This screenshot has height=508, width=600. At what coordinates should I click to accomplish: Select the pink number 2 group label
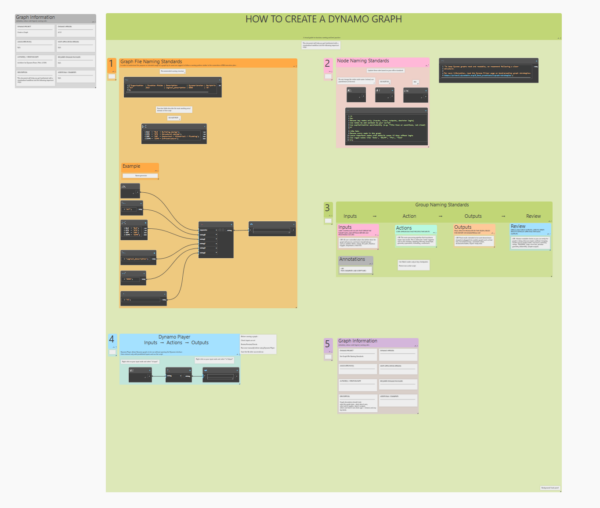pos(328,63)
